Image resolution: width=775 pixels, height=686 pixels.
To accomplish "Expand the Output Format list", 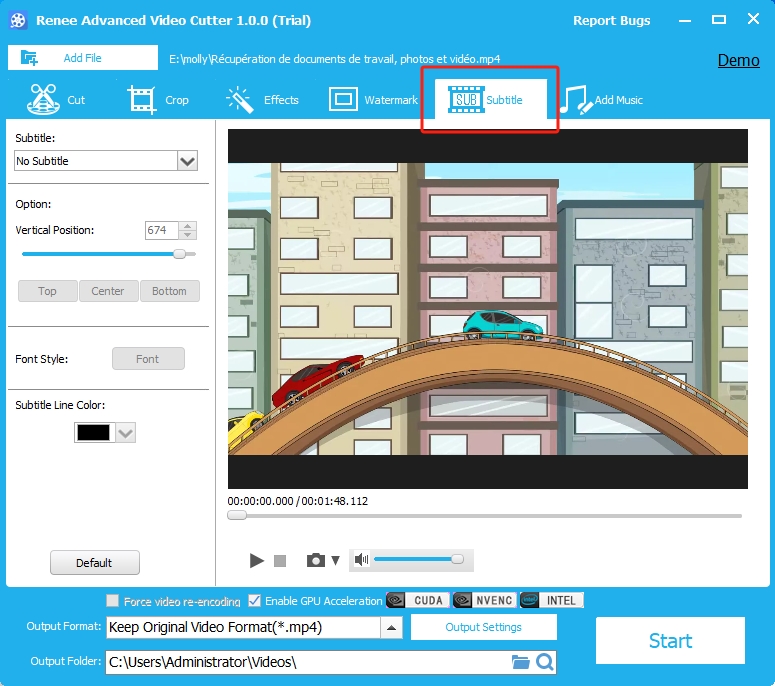I will pos(391,628).
